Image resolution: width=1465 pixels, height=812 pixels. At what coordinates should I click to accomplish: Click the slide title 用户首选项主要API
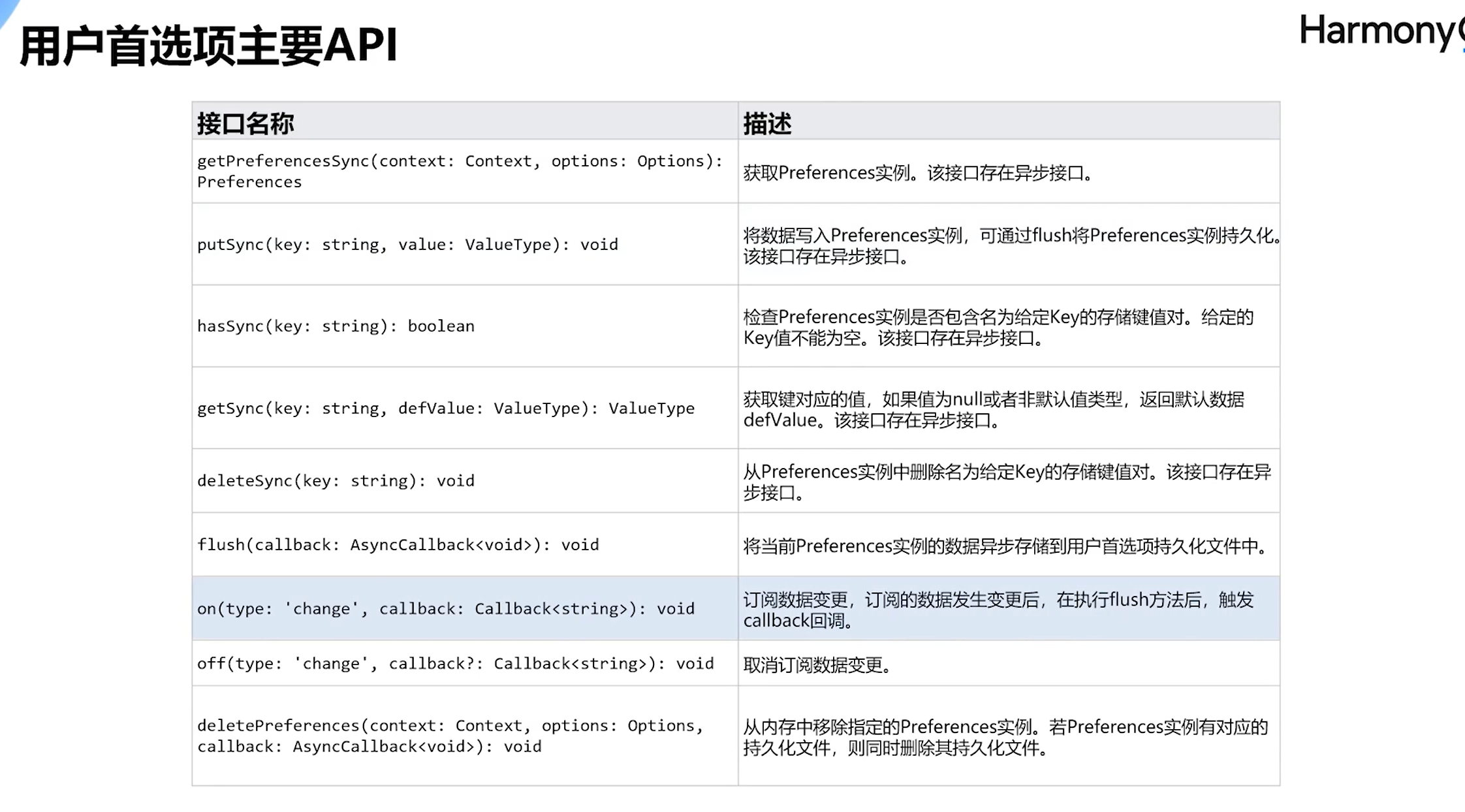click(x=208, y=46)
